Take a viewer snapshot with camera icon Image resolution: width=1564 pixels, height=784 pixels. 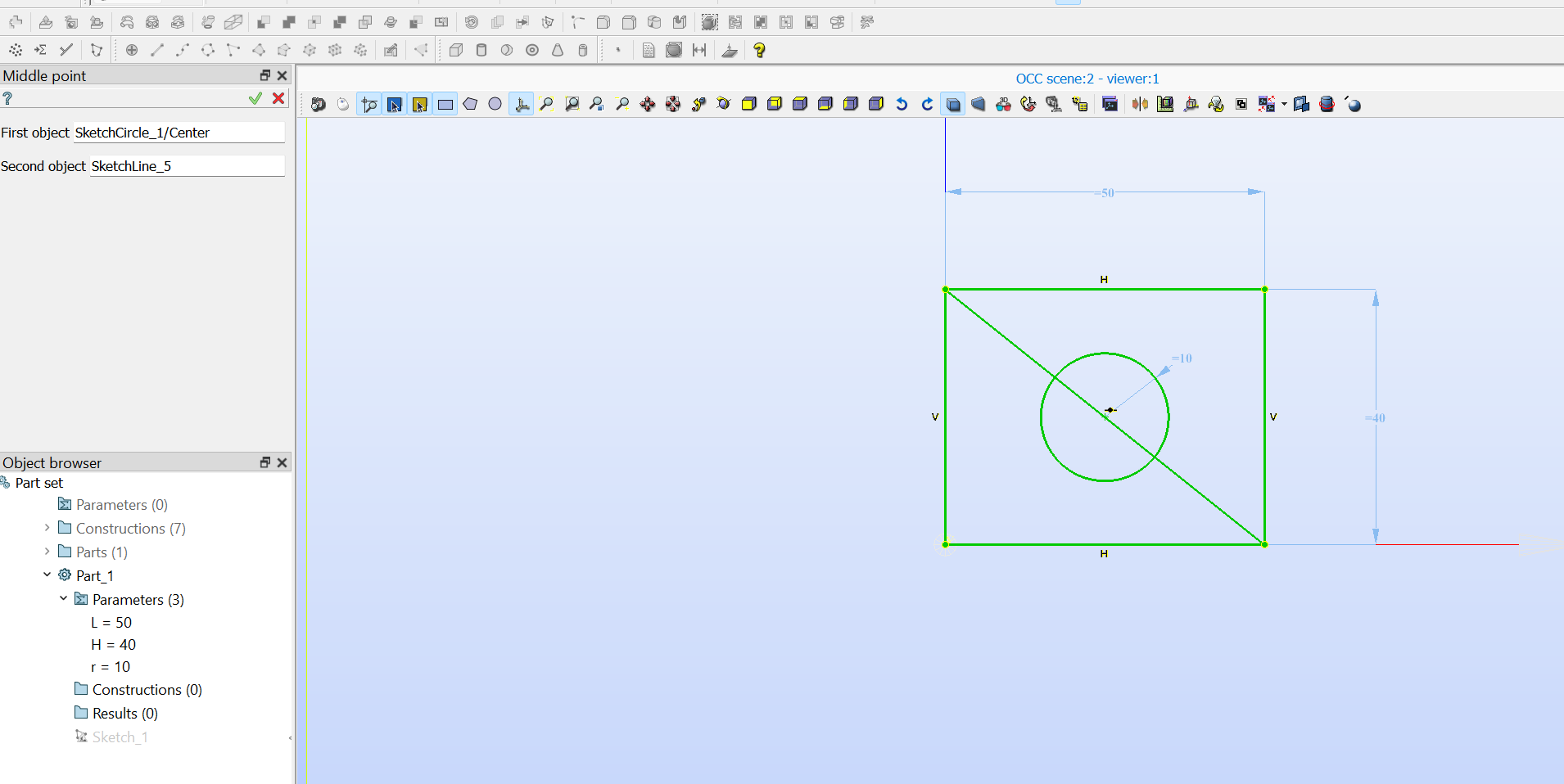pos(319,104)
